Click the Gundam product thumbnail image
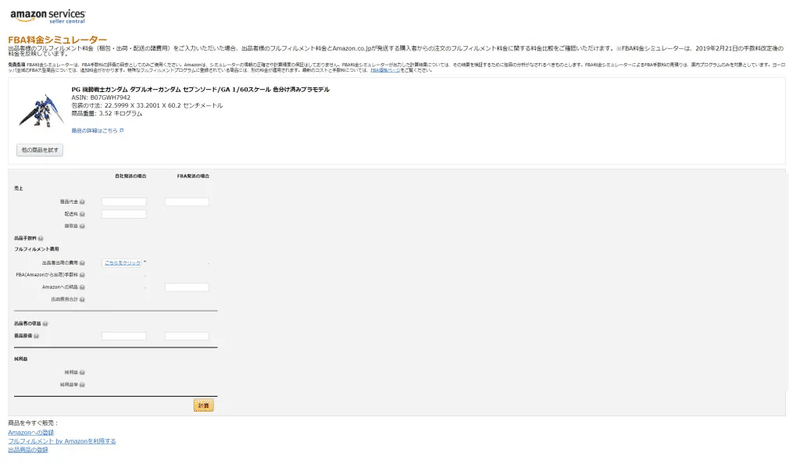Screen dimensions: 800x463 (41, 110)
